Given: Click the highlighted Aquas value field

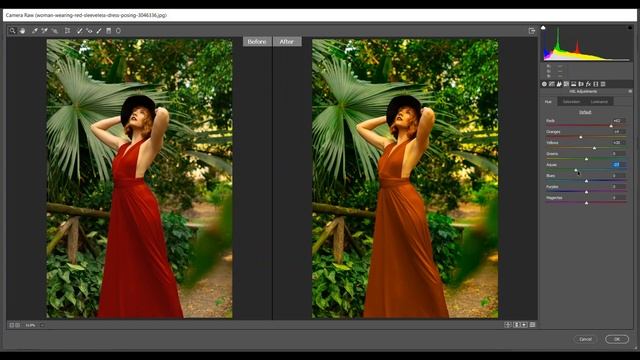Looking at the screenshot, I should point(618,165).
